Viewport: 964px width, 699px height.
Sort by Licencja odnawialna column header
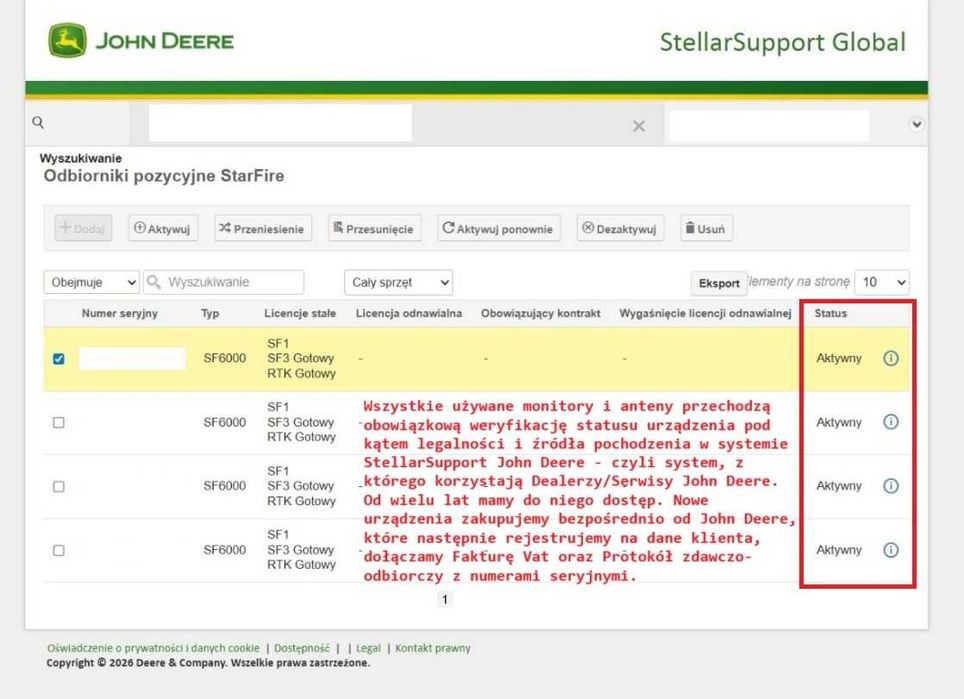(x=409, y=314)
